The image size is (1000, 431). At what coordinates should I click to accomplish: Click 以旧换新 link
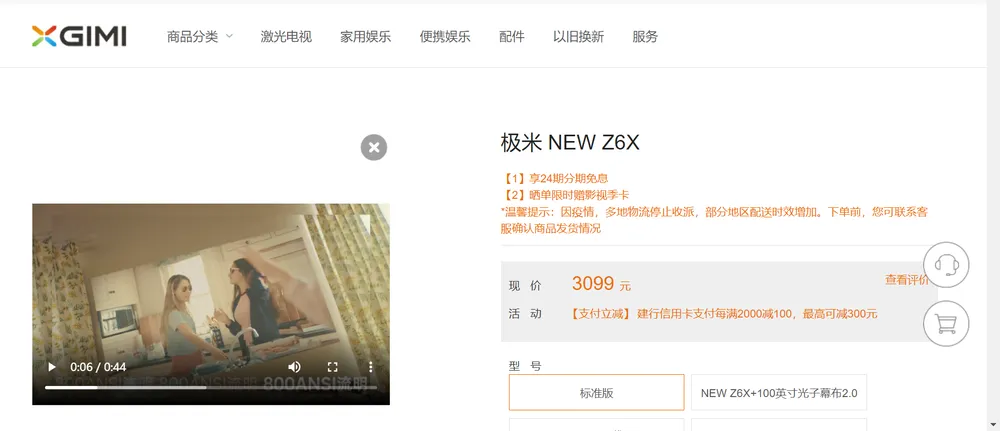[x=578, y=37]
